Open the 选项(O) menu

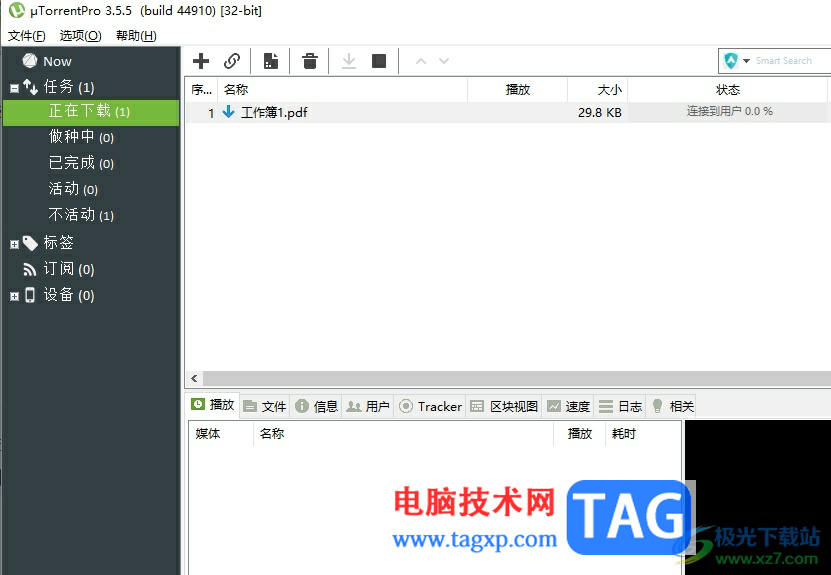click(81, 36)
